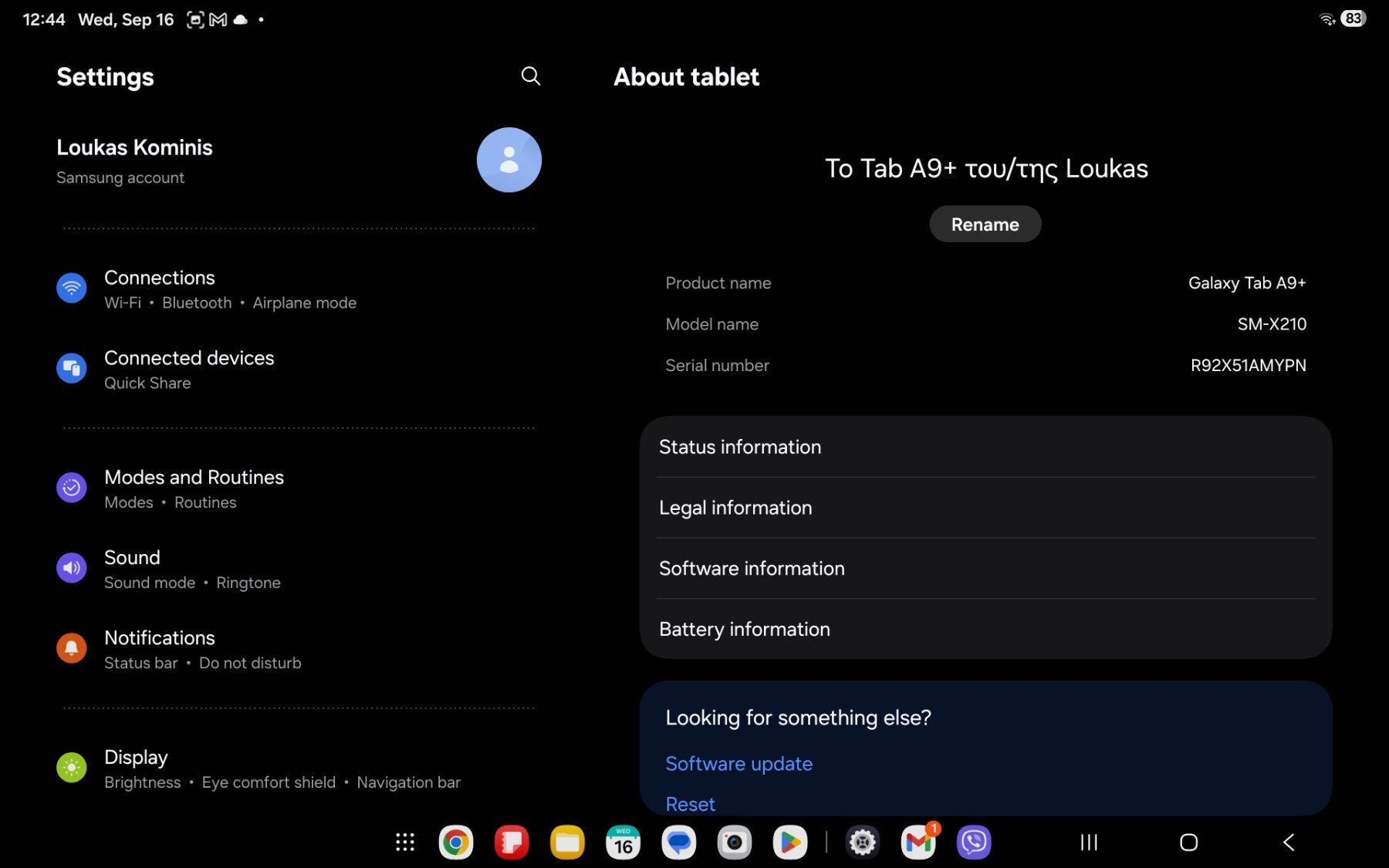The width and height of the screenshot is (1389, 868).
Task: Tap the Recents navigation button
Action: point(1089,842)
